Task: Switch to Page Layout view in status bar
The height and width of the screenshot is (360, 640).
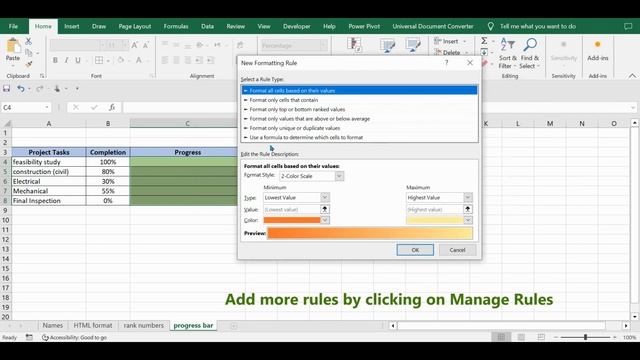Action: [x=521, y=337]
